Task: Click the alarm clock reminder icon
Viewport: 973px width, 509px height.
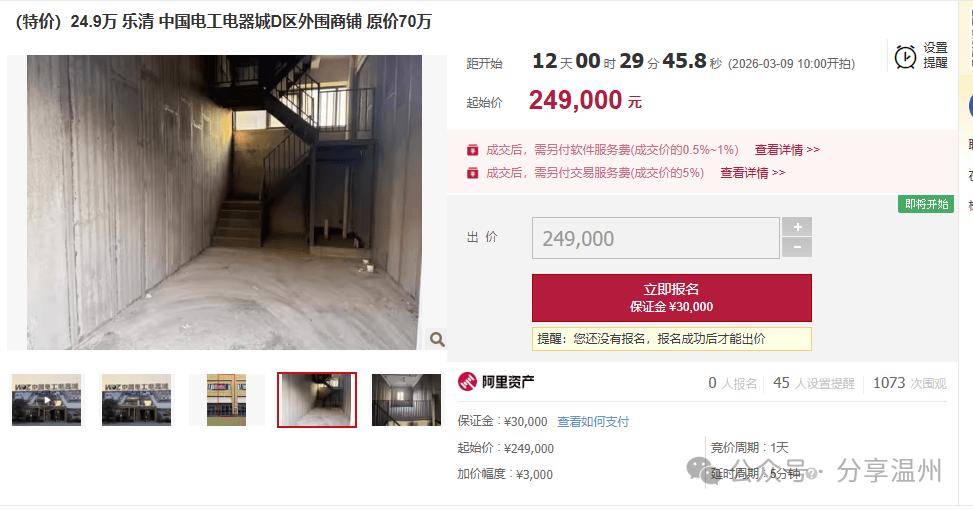Action: click(x=905, y=56)
